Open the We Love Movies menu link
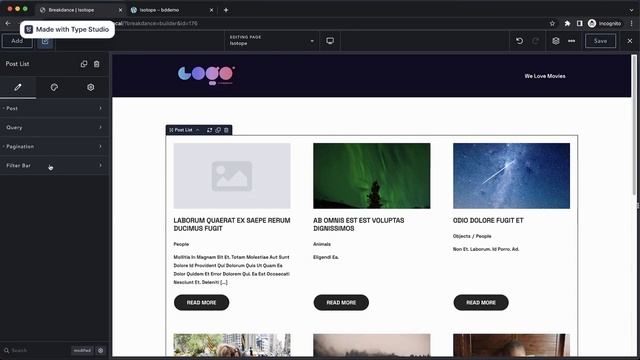 click(x=545, y=76)
